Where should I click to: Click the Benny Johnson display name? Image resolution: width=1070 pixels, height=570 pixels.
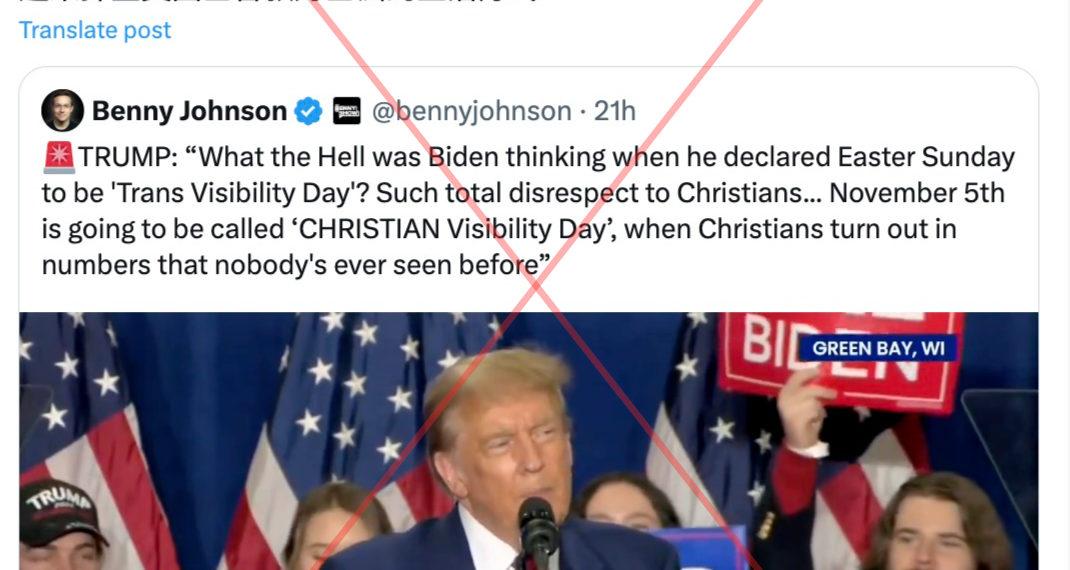[x=189, y=111]
